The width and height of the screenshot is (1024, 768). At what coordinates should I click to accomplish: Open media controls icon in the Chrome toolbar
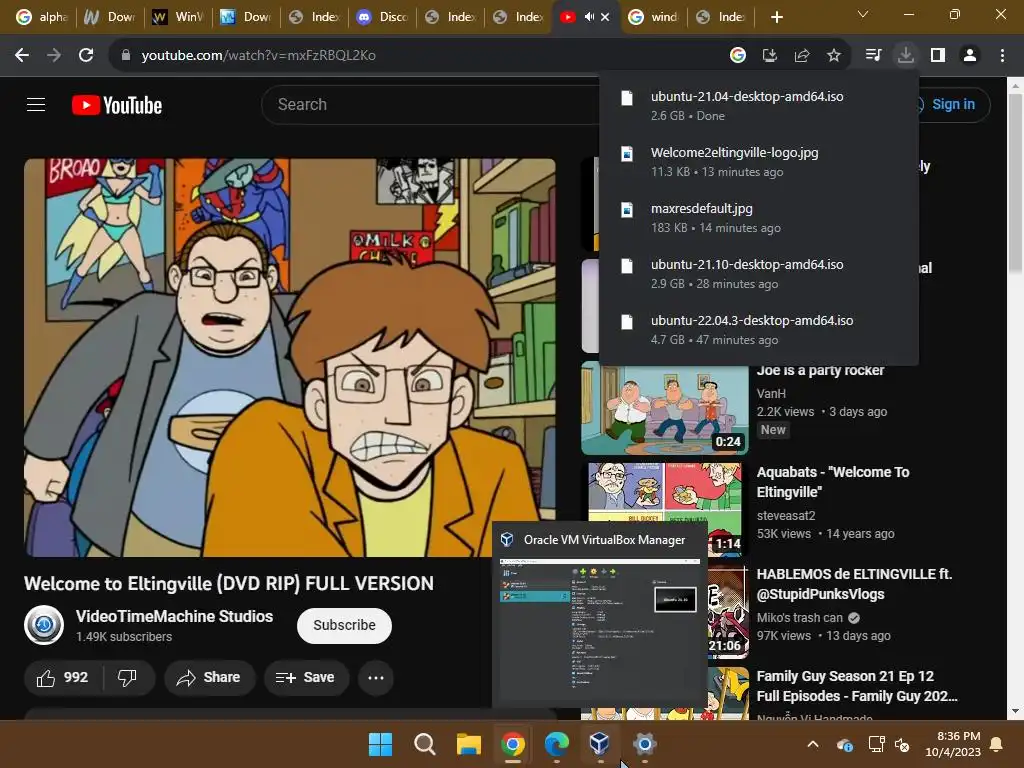coord(873,56)
